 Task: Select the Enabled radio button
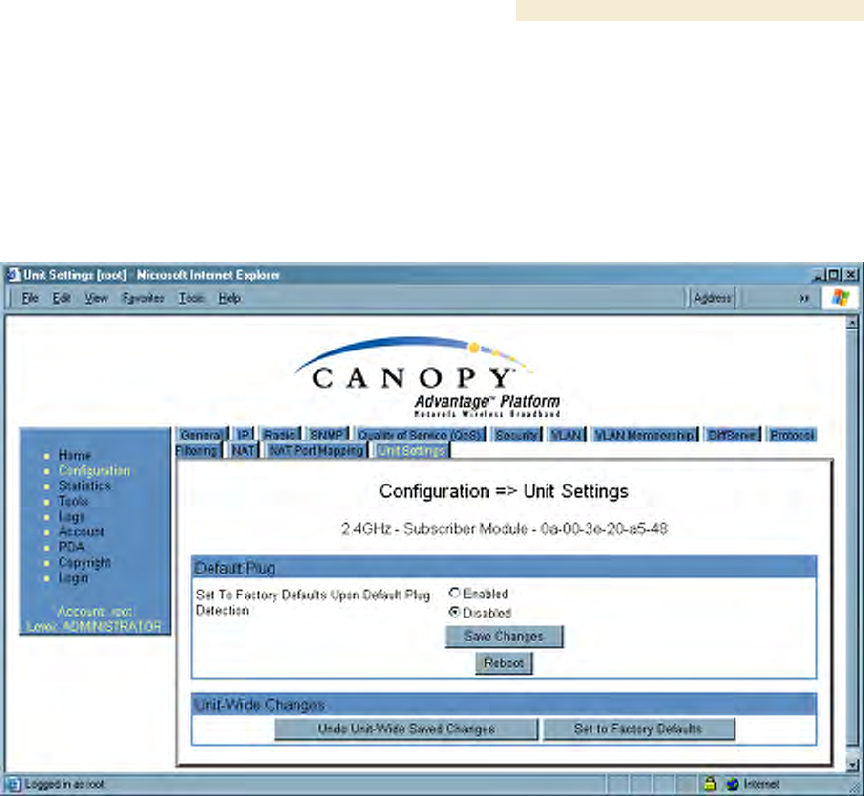click(454, 593)
